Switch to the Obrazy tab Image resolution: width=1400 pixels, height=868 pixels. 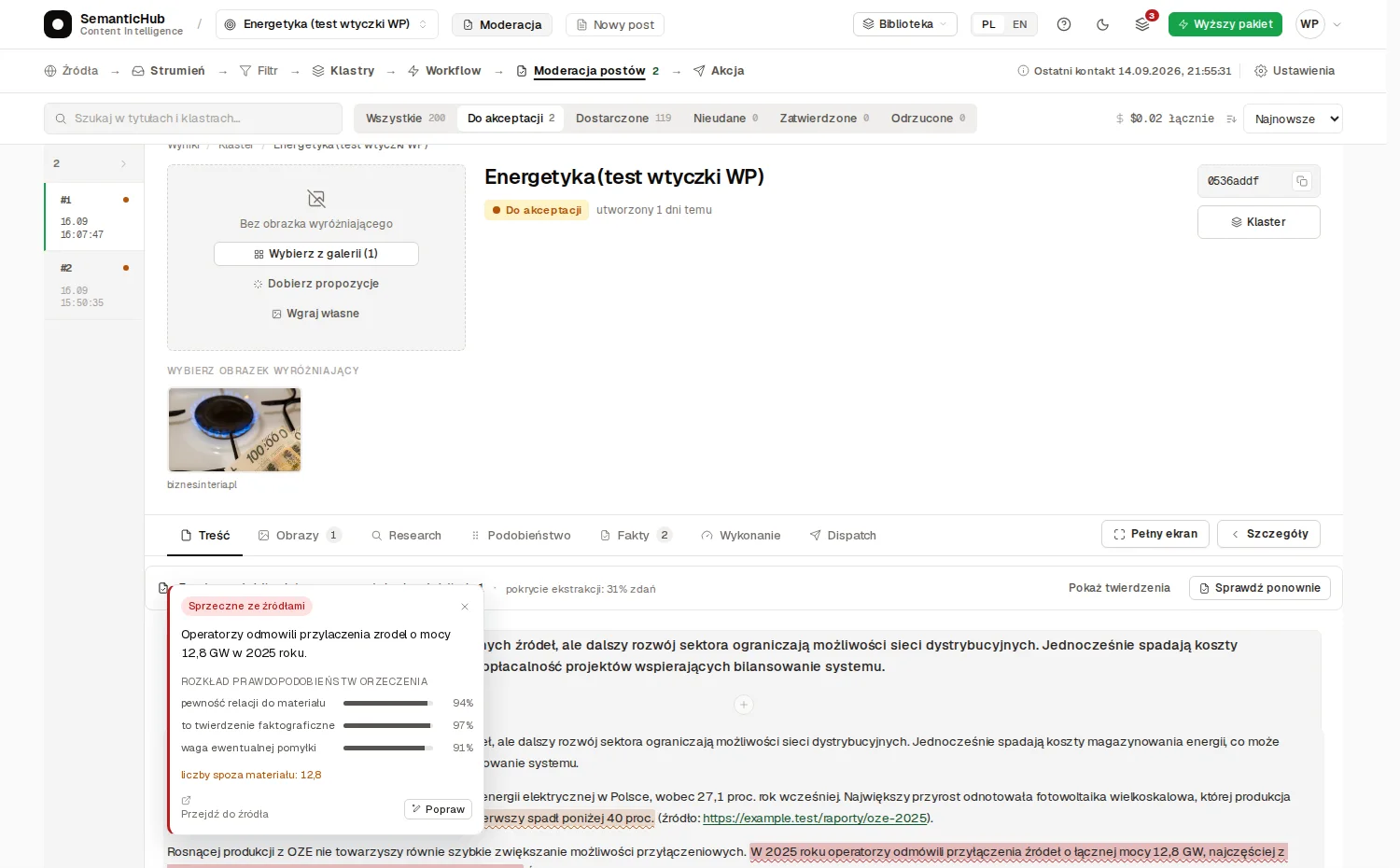pyautogui.click(x=300, y=536)
